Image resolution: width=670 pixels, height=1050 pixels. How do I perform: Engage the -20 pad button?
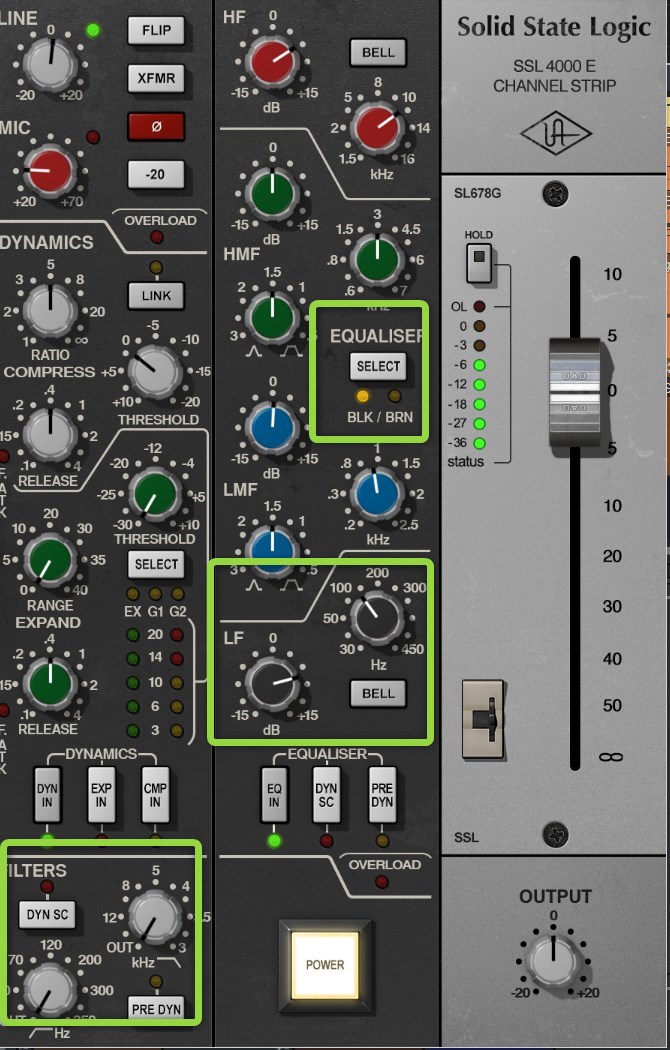[156, 174]
